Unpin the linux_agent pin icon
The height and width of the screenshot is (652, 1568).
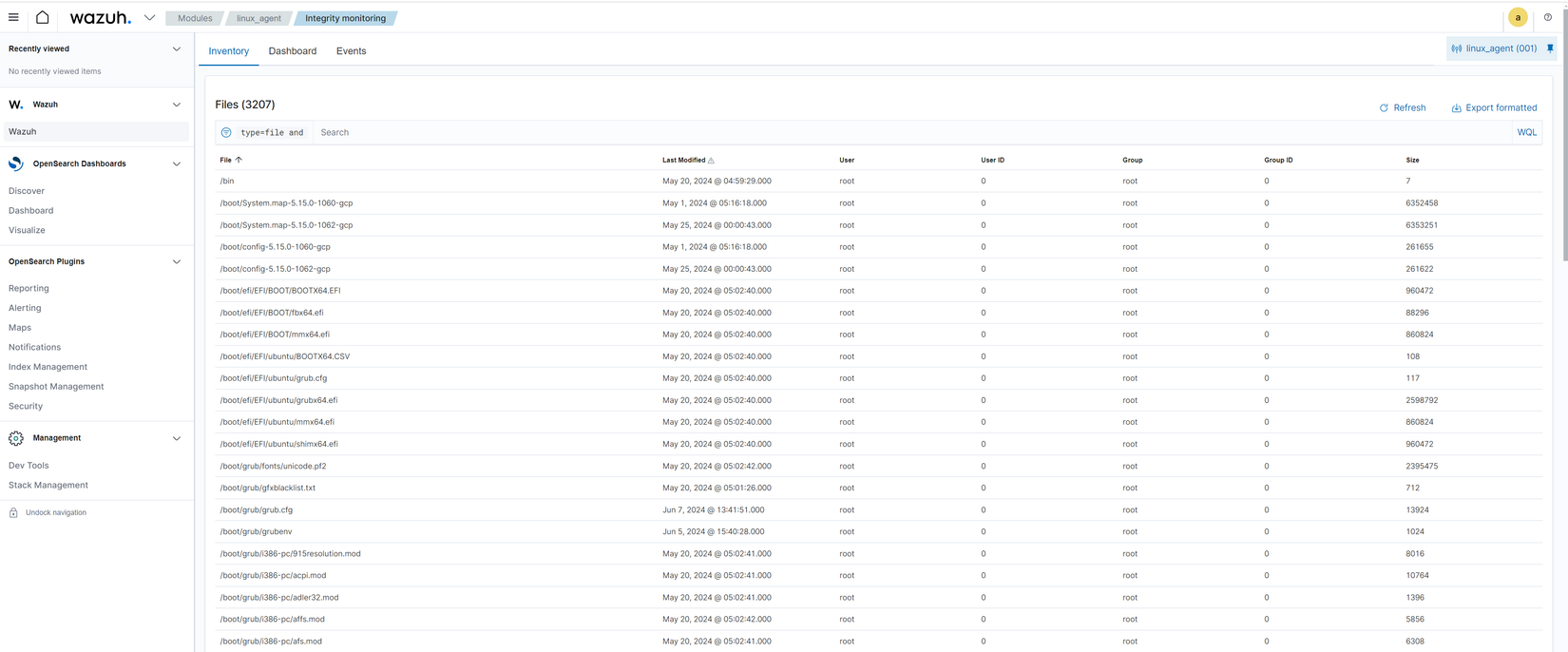tap(1550, 48)
